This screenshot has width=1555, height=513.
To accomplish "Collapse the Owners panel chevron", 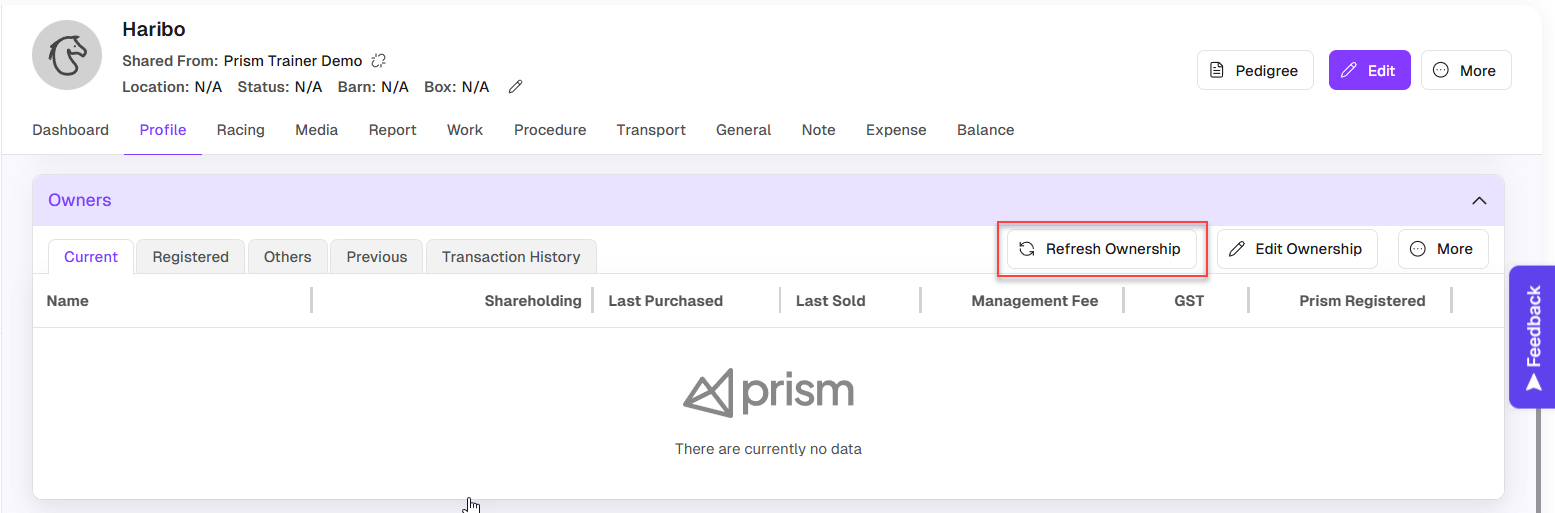I will coord(1479,201).
